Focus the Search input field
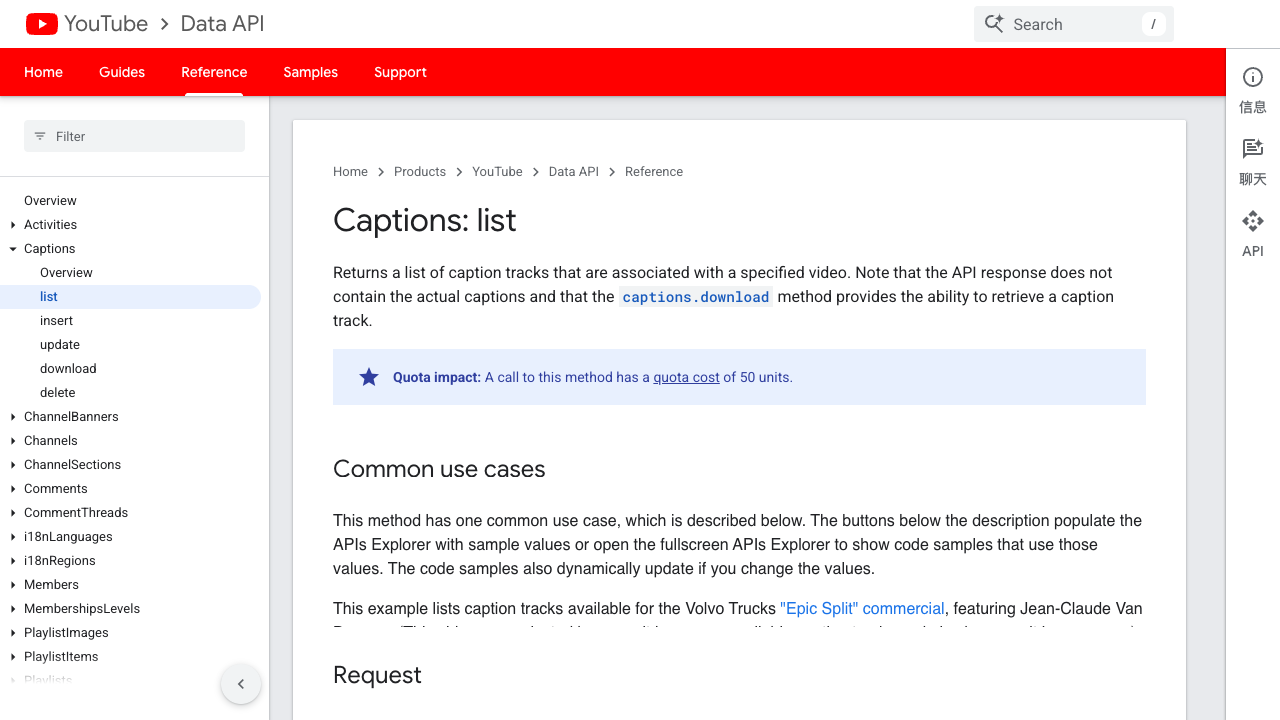This screenshot has height=720, width=1280. (x=1074, y=24)
